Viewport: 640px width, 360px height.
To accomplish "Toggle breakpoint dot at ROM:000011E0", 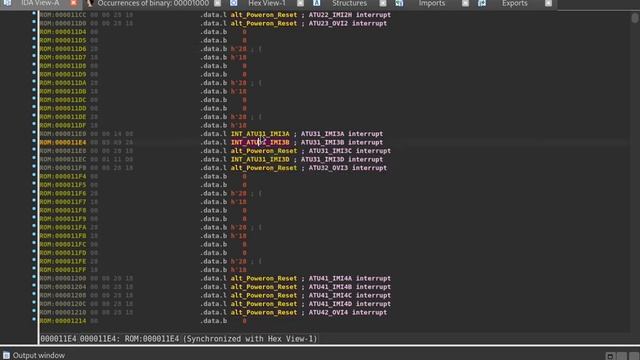I will (x=34, y=132).
